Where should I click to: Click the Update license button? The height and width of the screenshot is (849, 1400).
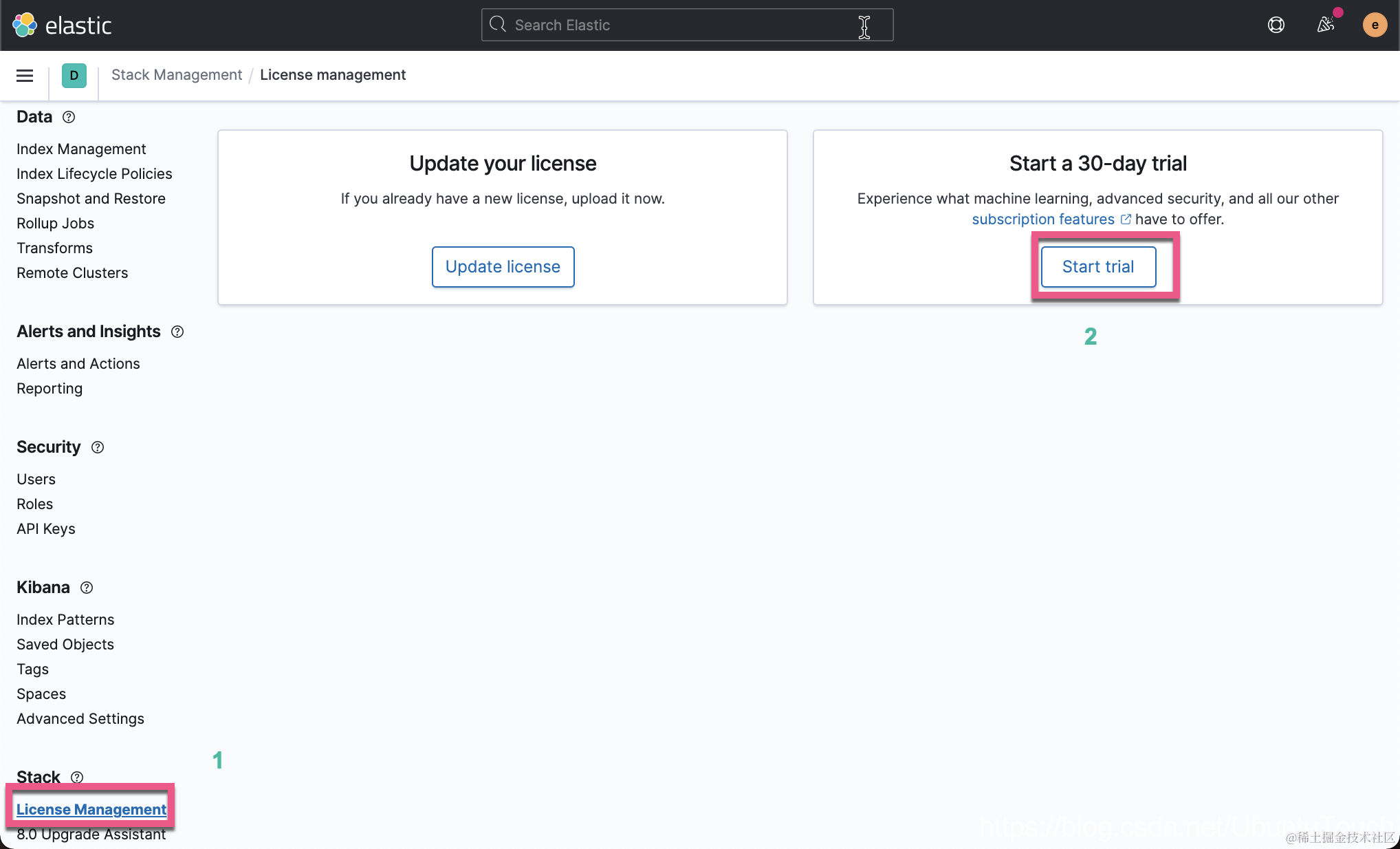[503, 267]
